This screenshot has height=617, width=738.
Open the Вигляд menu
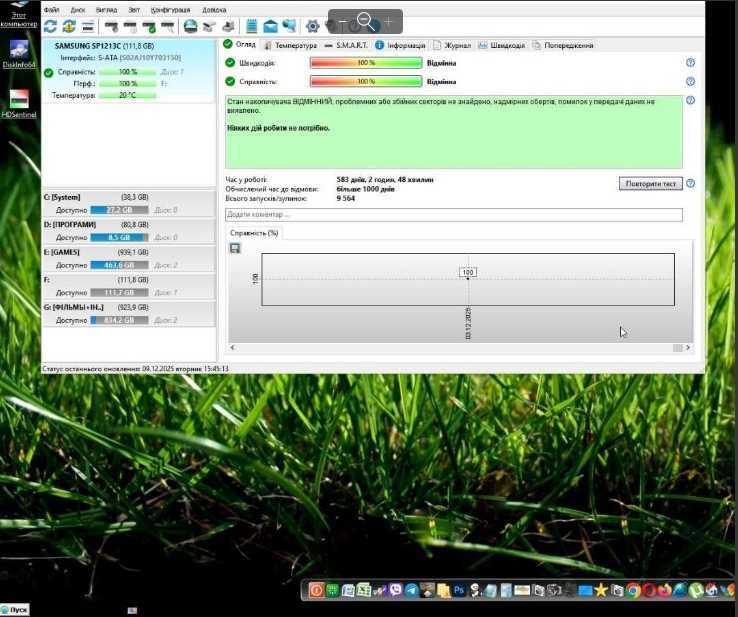click(106, 10)
